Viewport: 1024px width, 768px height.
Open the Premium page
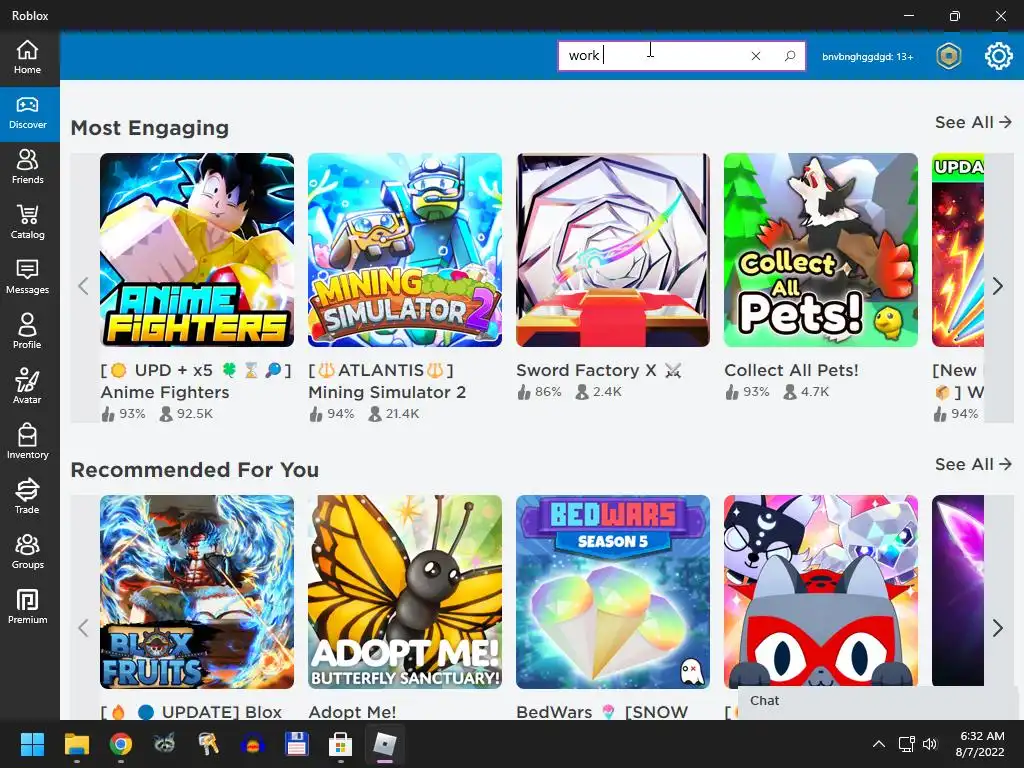click(x=27, y=607)
